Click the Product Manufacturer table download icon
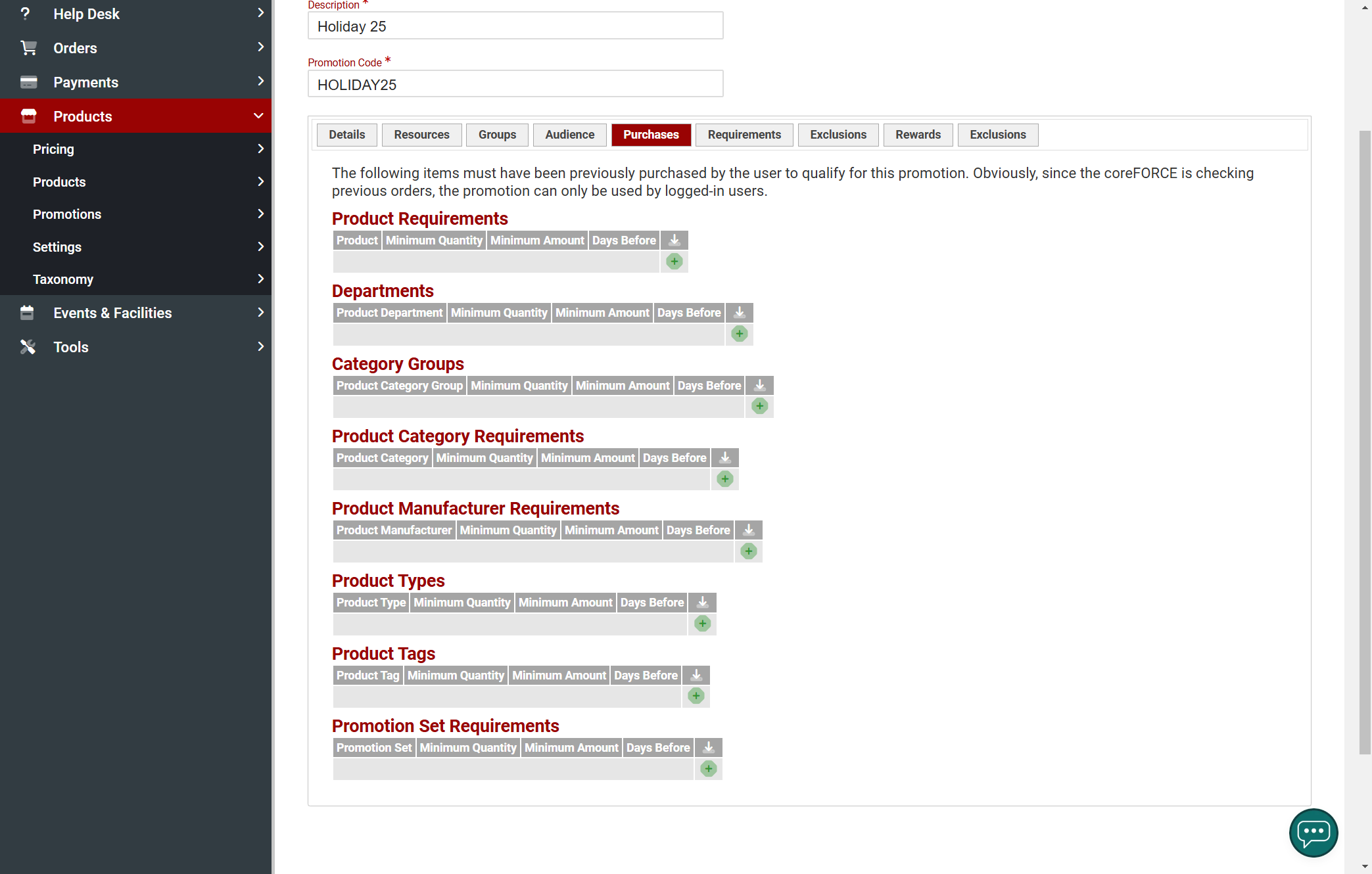This screenshot has height=874, width=1372. click(748, 530)
